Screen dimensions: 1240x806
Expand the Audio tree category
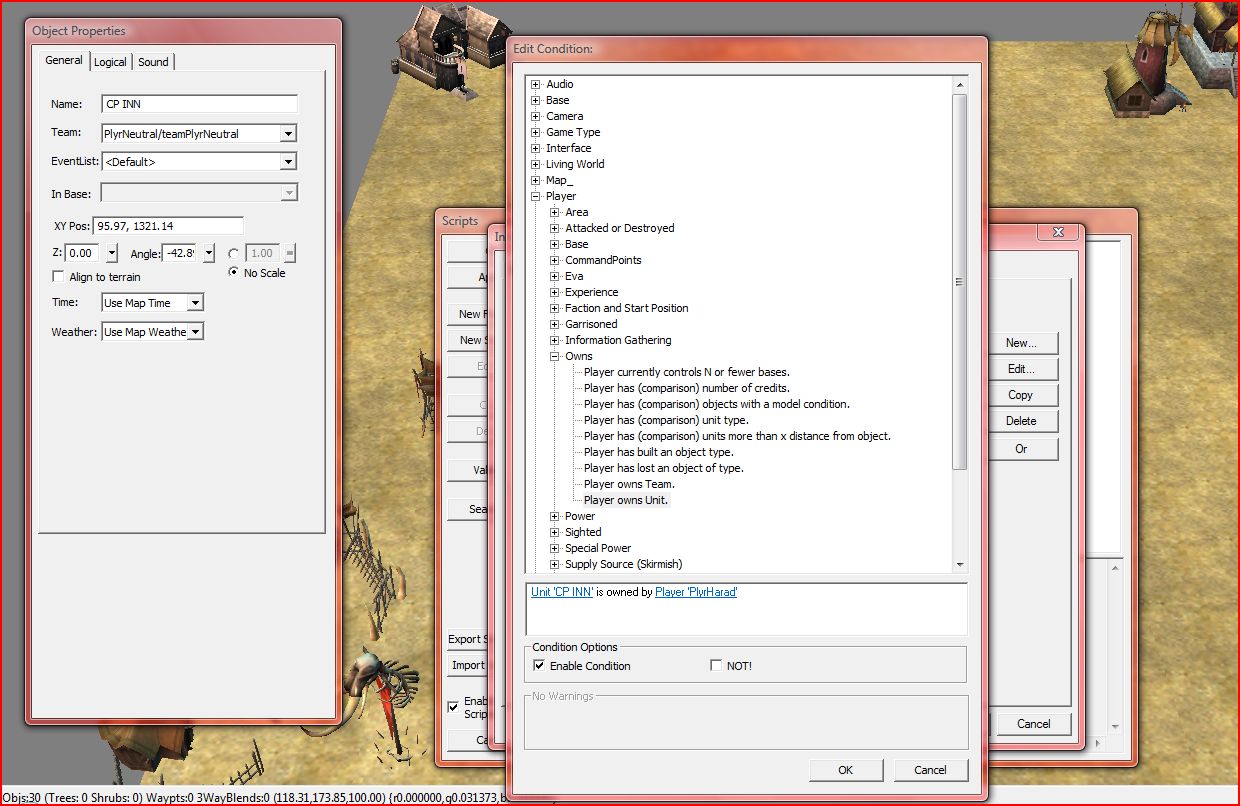536,85
